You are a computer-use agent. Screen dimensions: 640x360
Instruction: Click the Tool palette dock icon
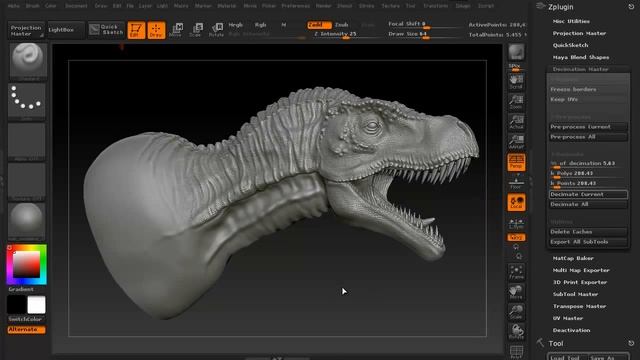click(631, 343)
